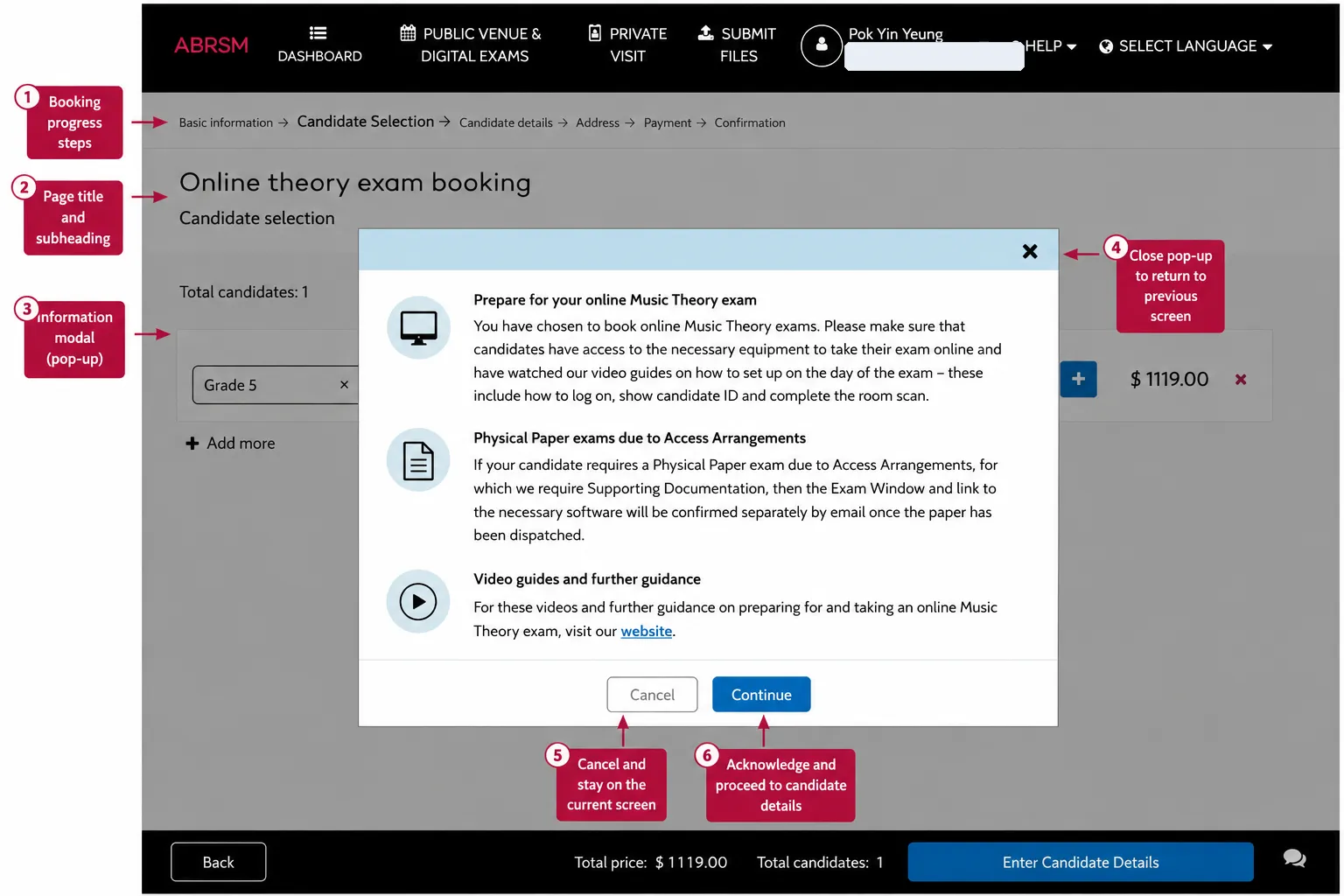This screenshot has width=1344, height=896.
Task: Click the Confirmation breadcrumb step
Action: 750,123
